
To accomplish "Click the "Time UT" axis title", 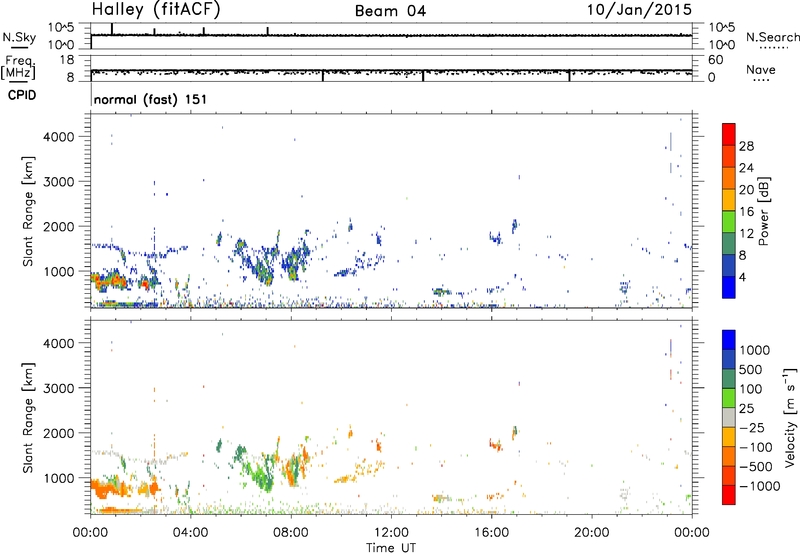I will pos(391,548).
